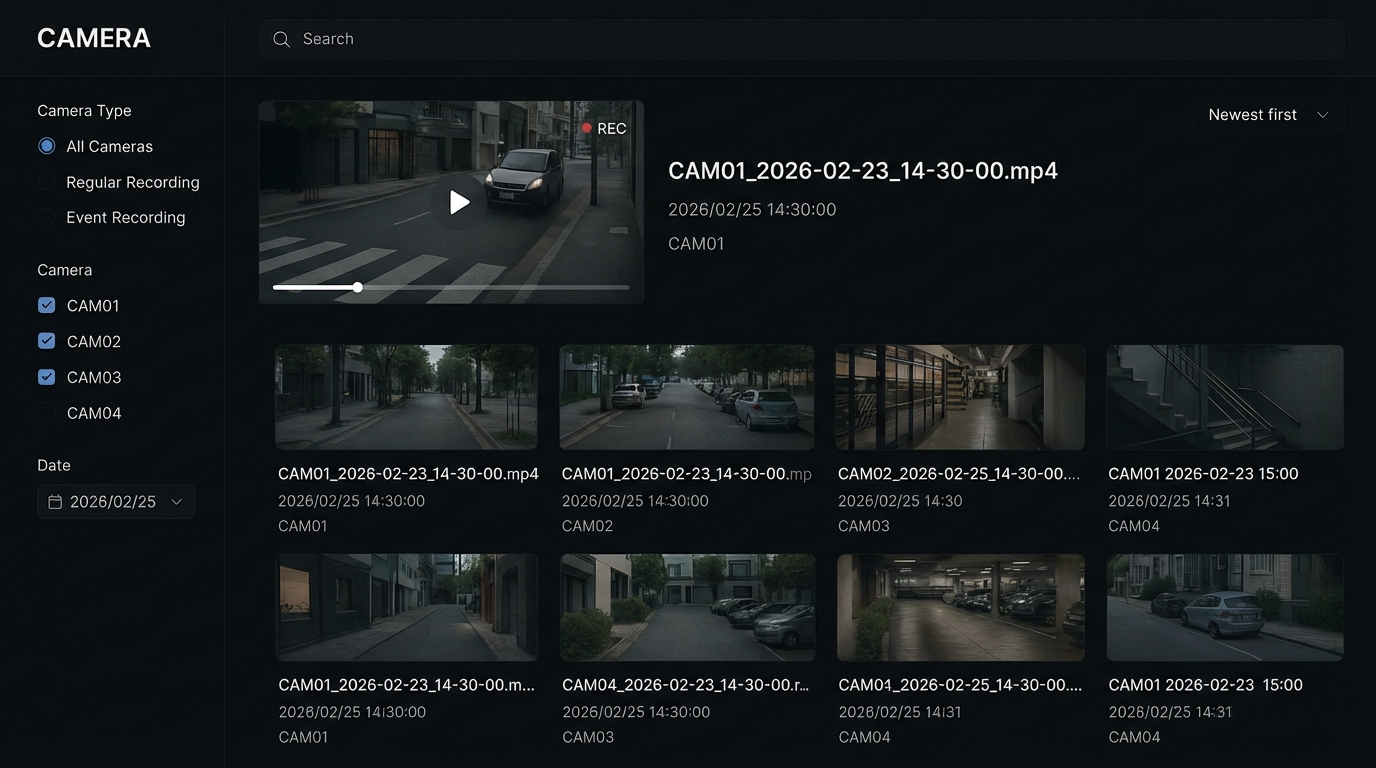This screenshot has height=768, width=1376.
Task: Click the CAMERA logo heading
Action: pyautogui.click(x=94, y=38)
